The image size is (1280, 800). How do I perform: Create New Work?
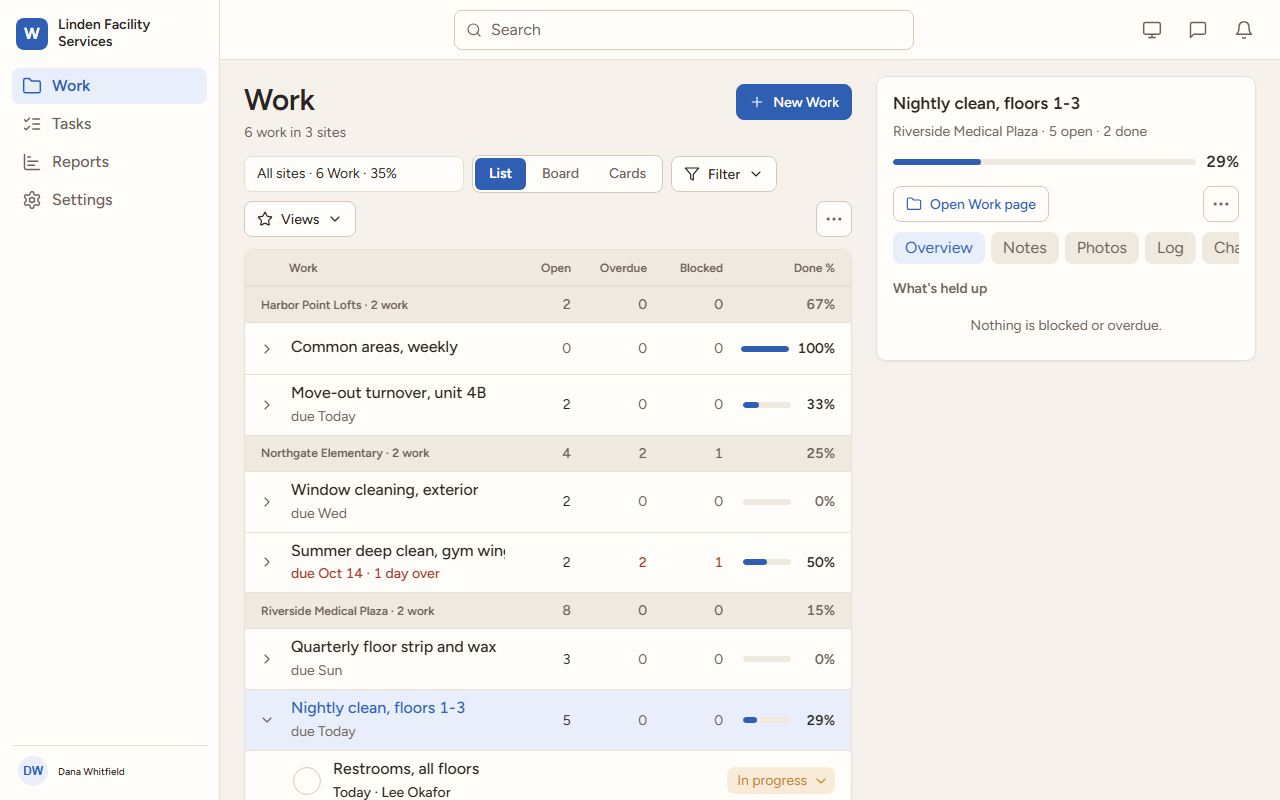click(x=794, y=102)
